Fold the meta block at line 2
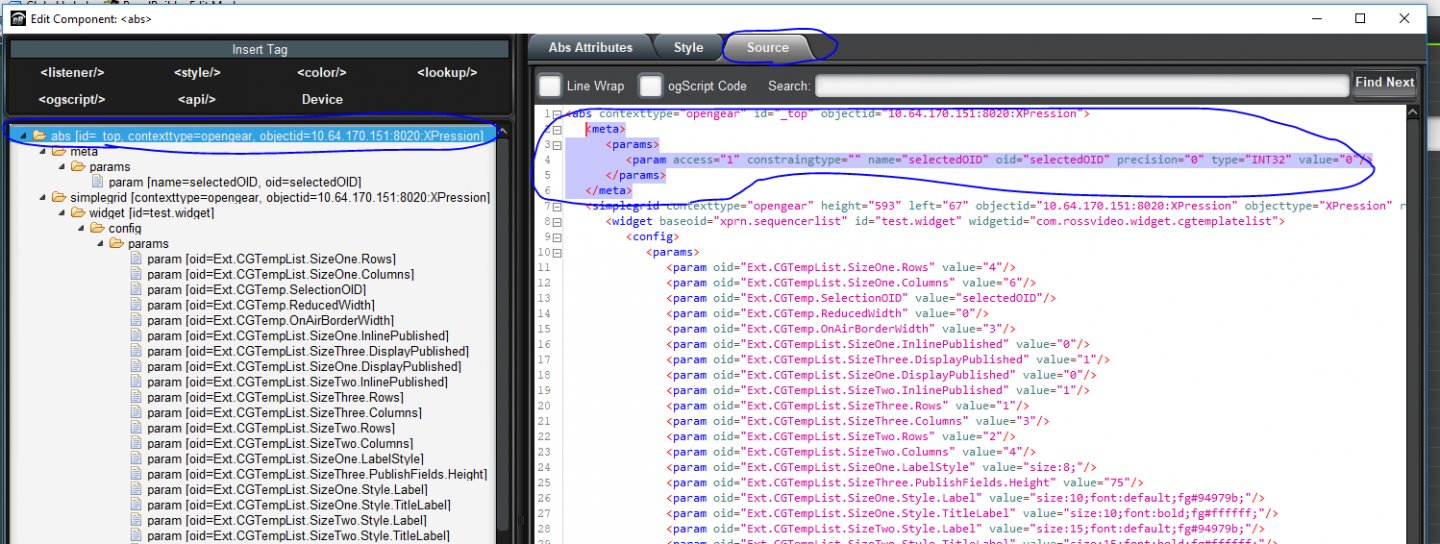Screen dimensions: 1440x544 [557, 129]
